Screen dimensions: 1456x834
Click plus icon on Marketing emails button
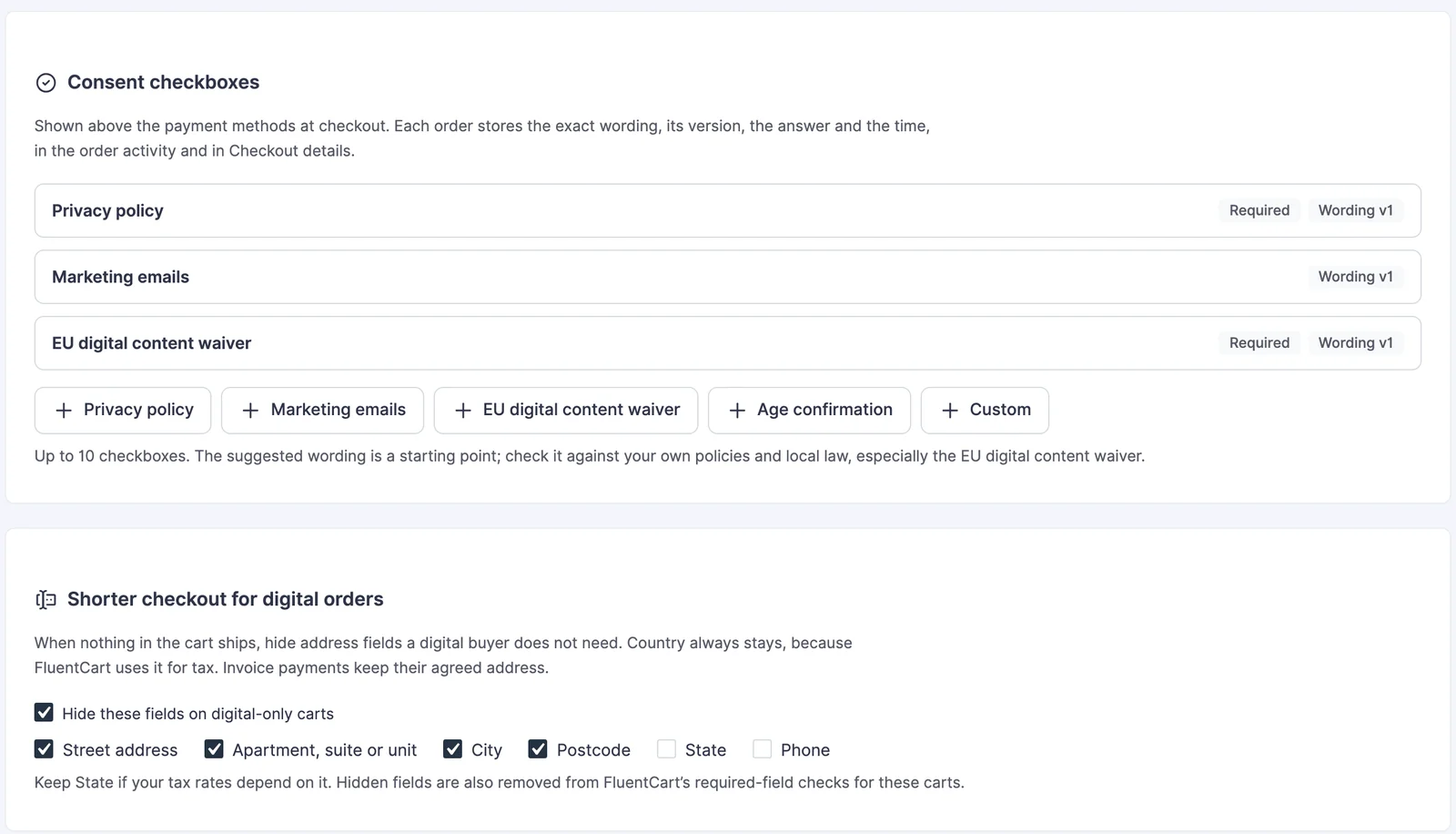(x=250, y=411)
